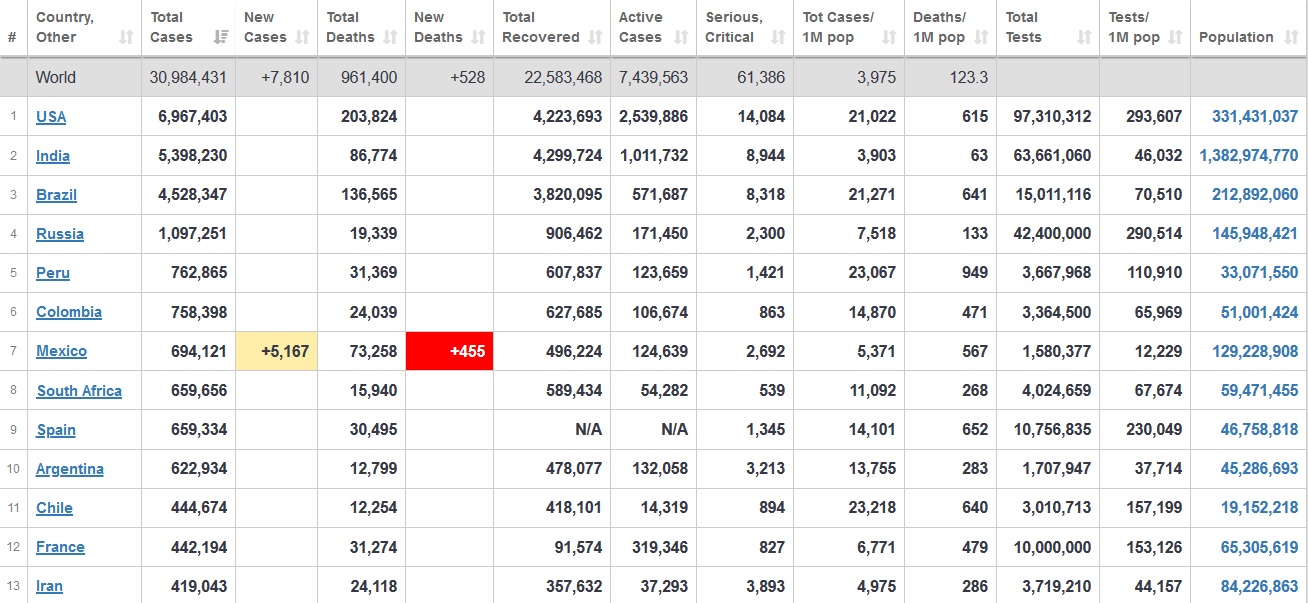This screenshot has width=1308, height=603.
Task: Sort Total Tests column arrows
Action: (x=1084, y=37)
